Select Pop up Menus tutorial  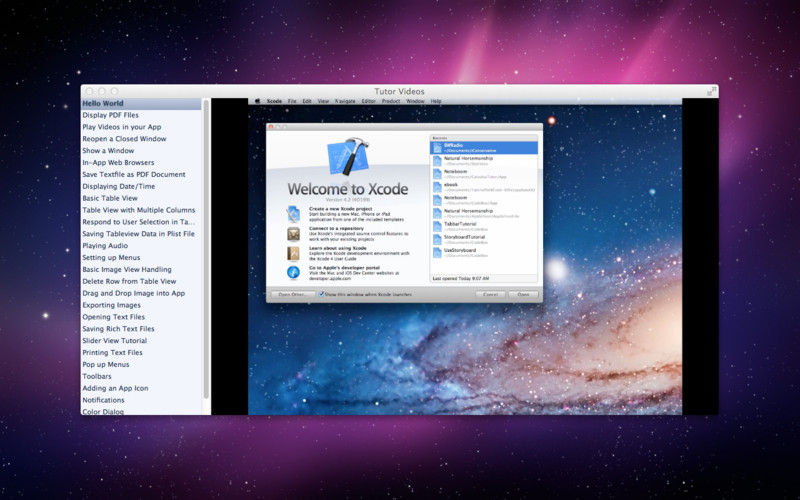click(141, 364)
